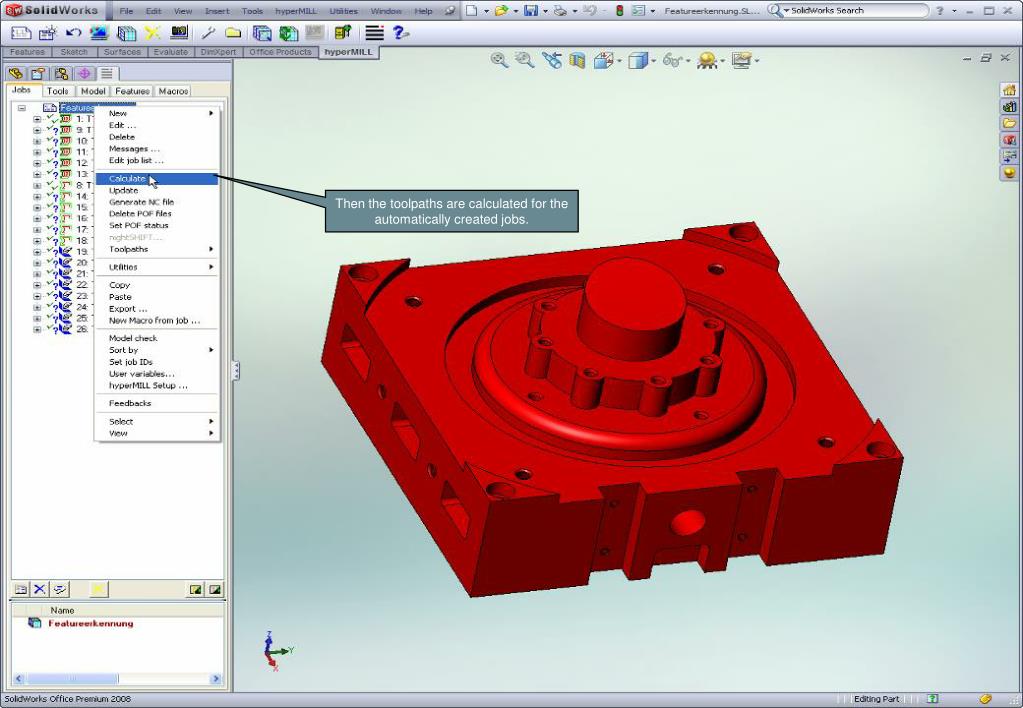Image resolution: width=1023 pixels, height=708 pixels.
Task: Open the PropertyManager tab icon
Action: (38, 73)
